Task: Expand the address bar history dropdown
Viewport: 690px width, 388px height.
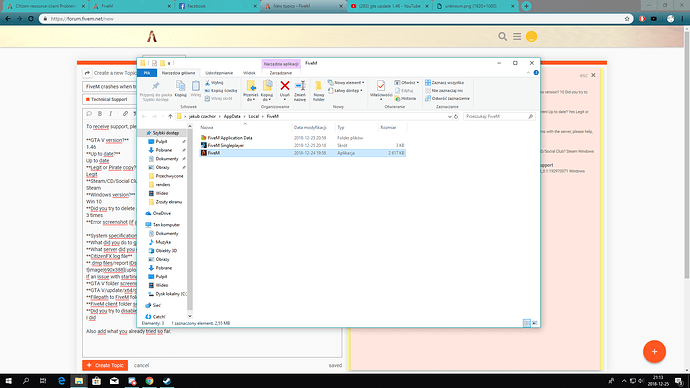Action: [449, 117]
